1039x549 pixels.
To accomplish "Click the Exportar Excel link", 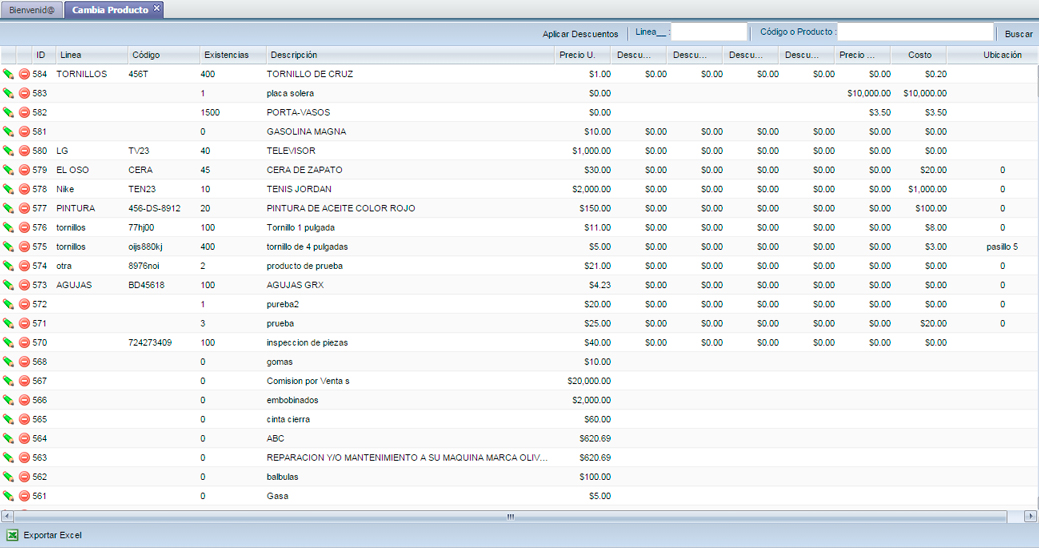I will tap(52, 535).
